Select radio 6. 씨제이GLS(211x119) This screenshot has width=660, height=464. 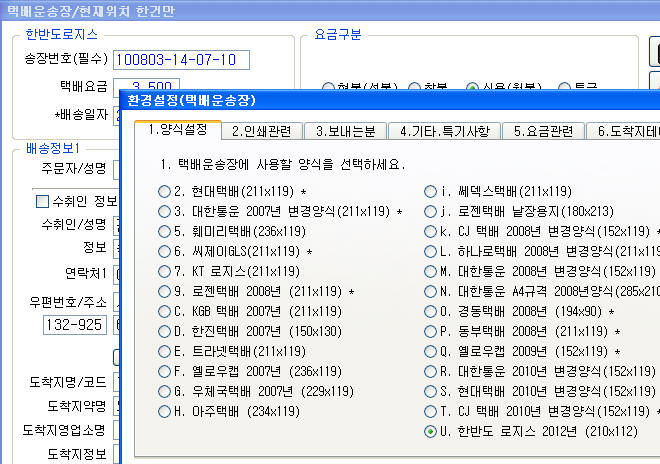click(x=164, y=252)
